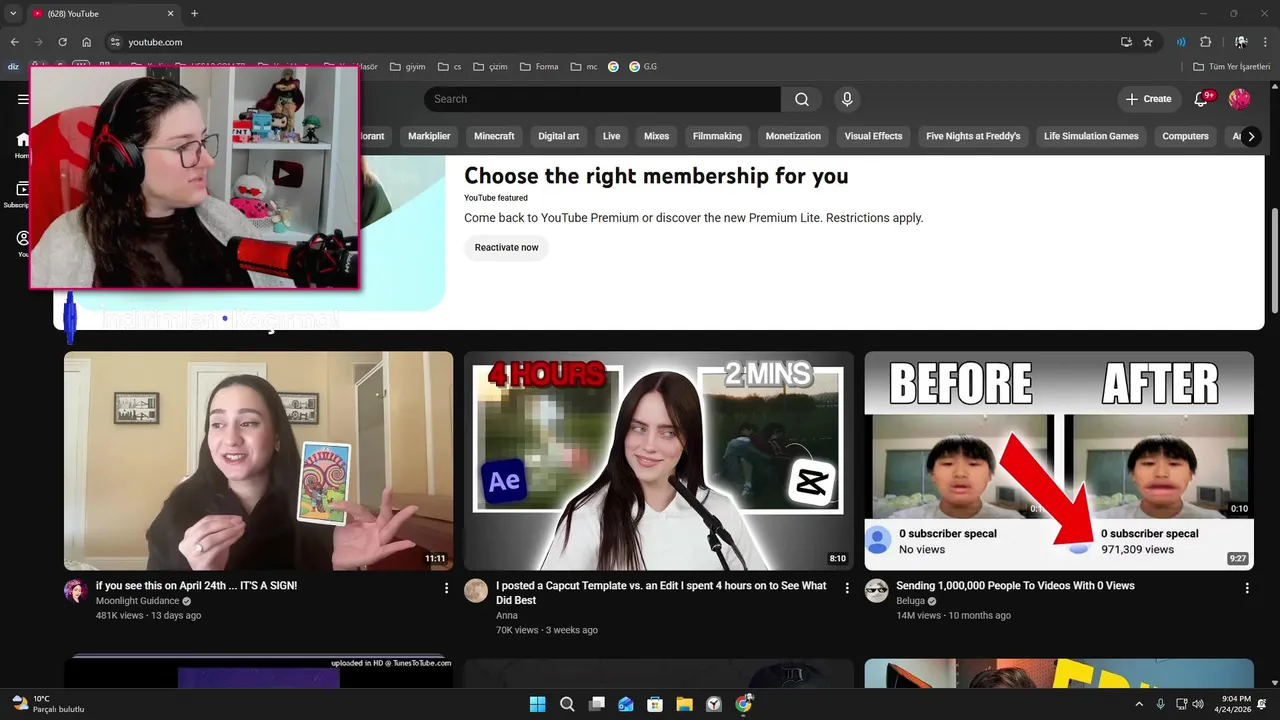
Task: Open Tüm Yer İşaretleri bookmarks folder
Action: 1232,67
